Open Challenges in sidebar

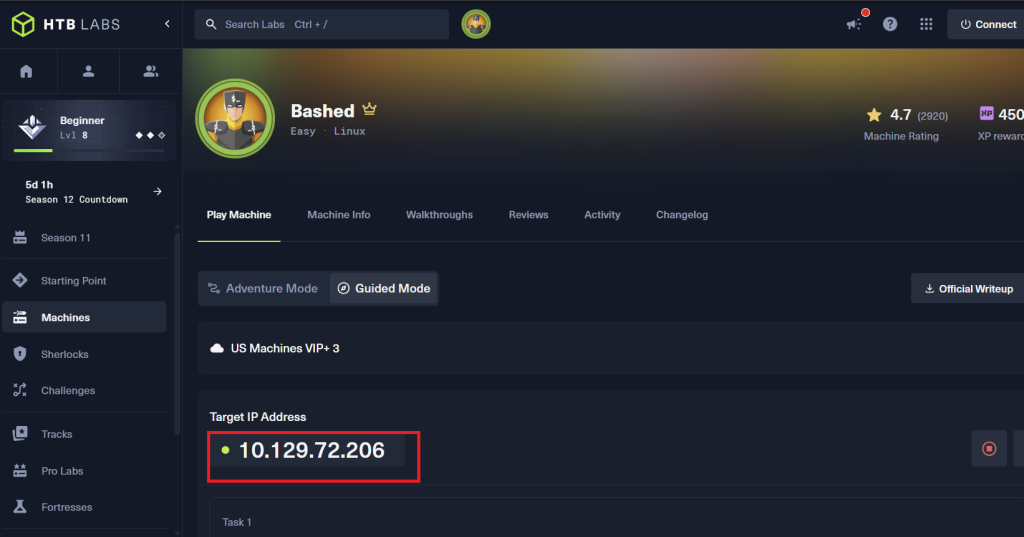[84, 391]
